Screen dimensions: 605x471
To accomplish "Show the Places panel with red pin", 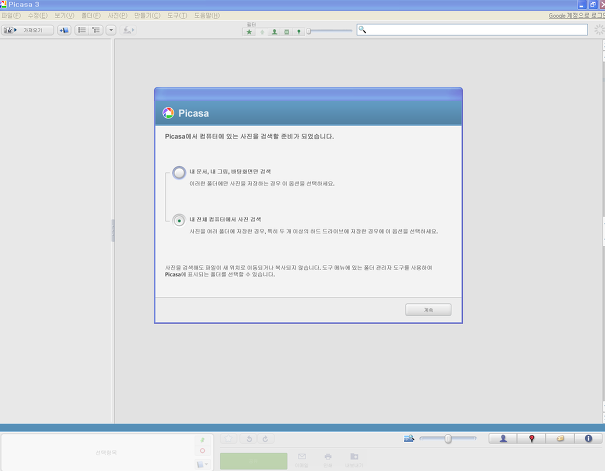I will tap(532, 439).
